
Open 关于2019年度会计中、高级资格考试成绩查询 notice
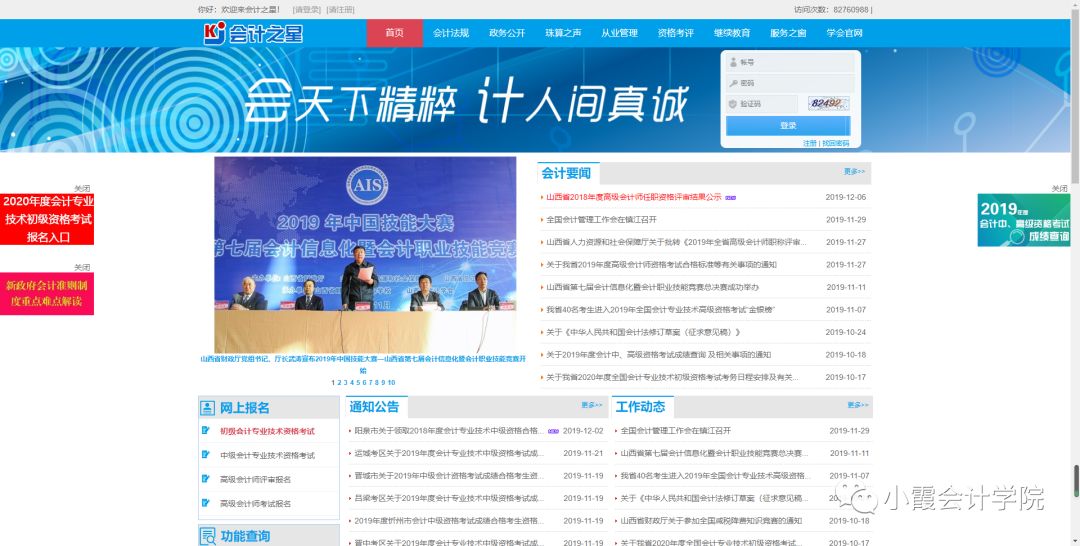(x=658, y=355)
